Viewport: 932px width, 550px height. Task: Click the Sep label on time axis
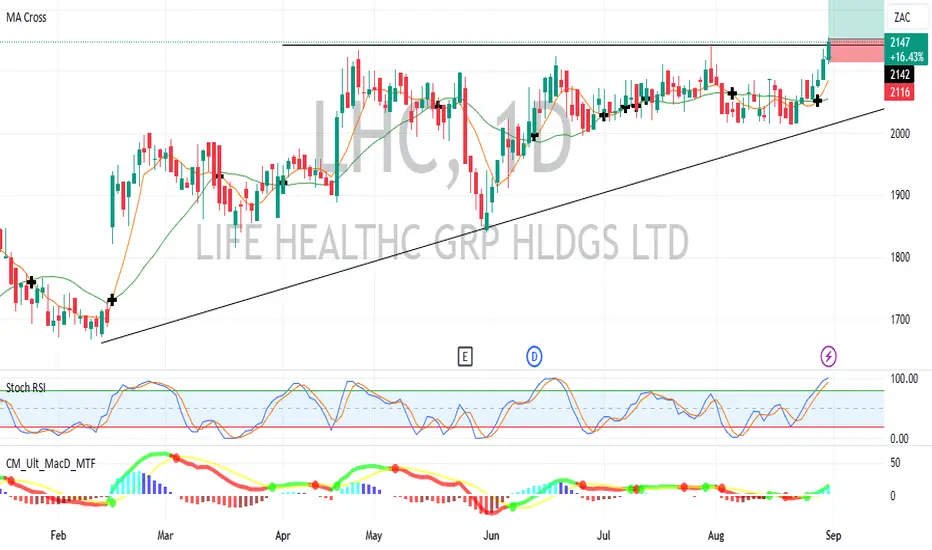(833, 536)
